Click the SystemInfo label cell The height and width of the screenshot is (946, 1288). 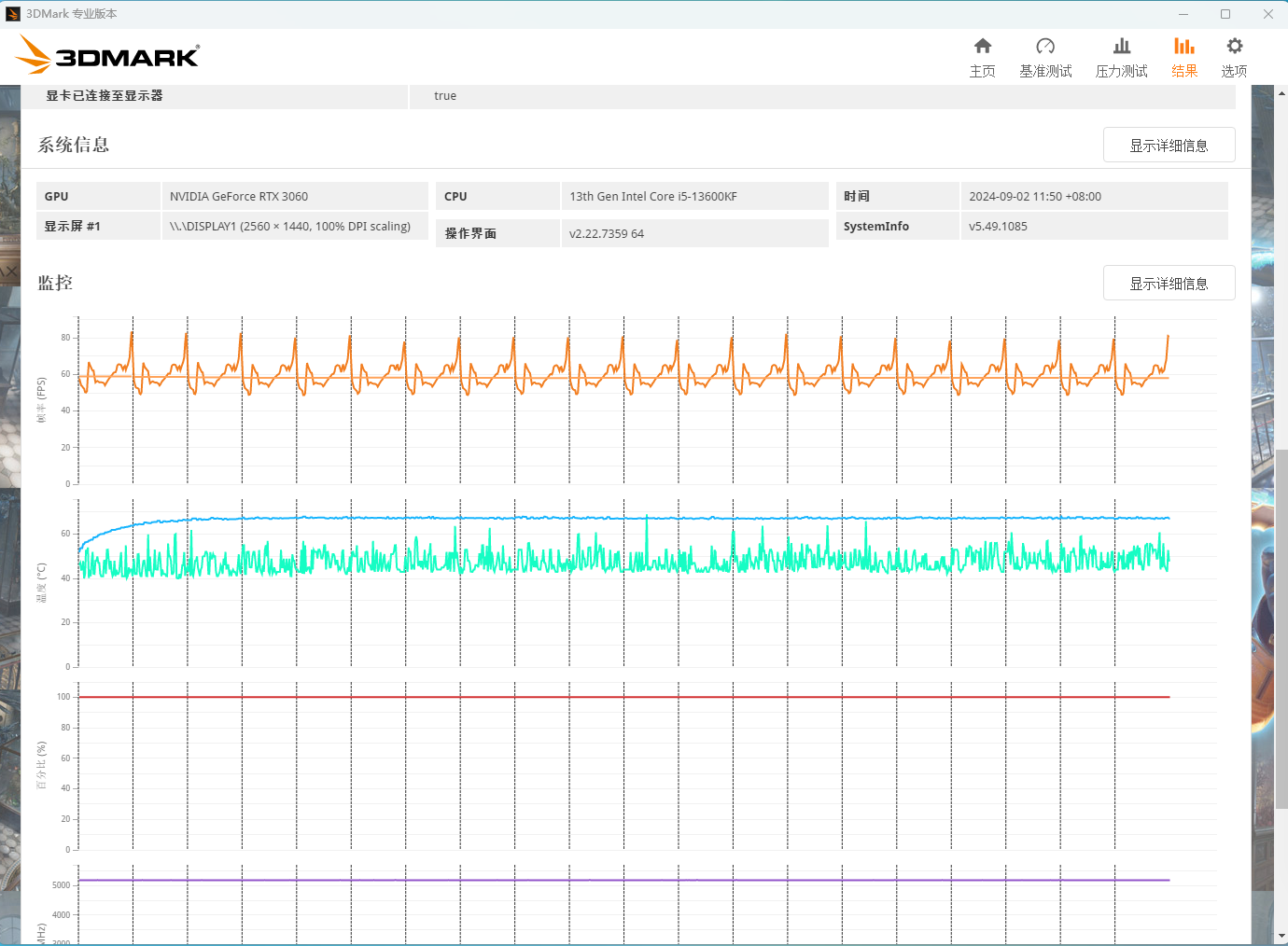coord(897,226)
